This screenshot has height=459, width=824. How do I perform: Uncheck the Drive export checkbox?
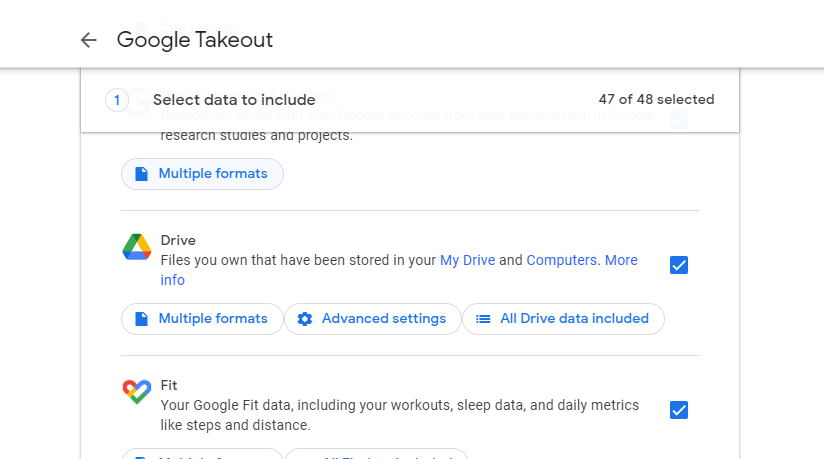678,265
